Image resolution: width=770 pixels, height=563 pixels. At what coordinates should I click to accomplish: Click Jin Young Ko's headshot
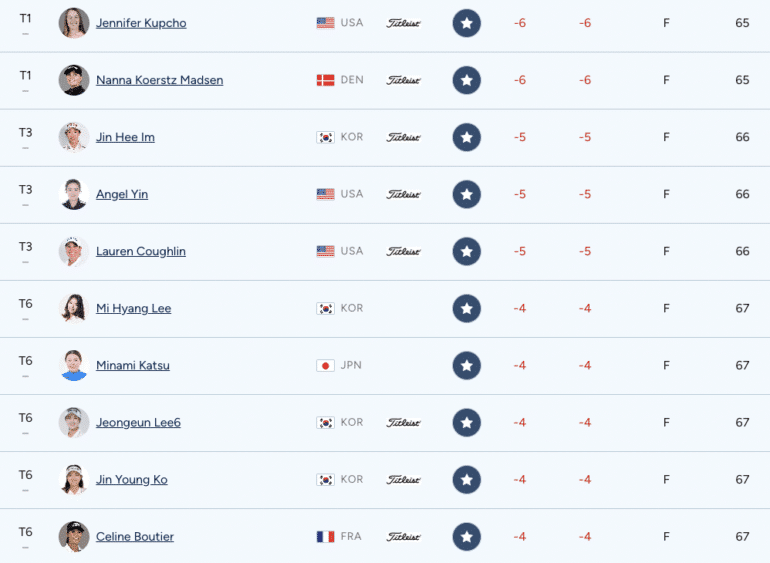(74, 479)
